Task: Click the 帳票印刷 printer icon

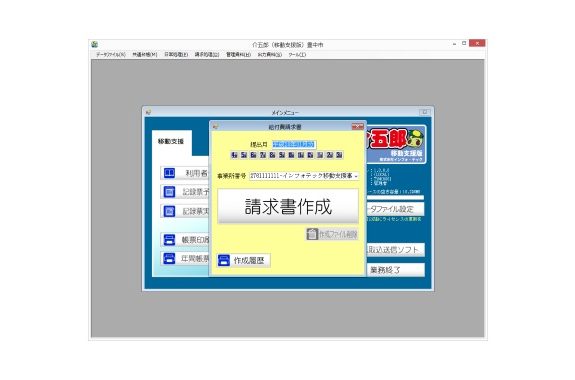Action: click(169, 240)
